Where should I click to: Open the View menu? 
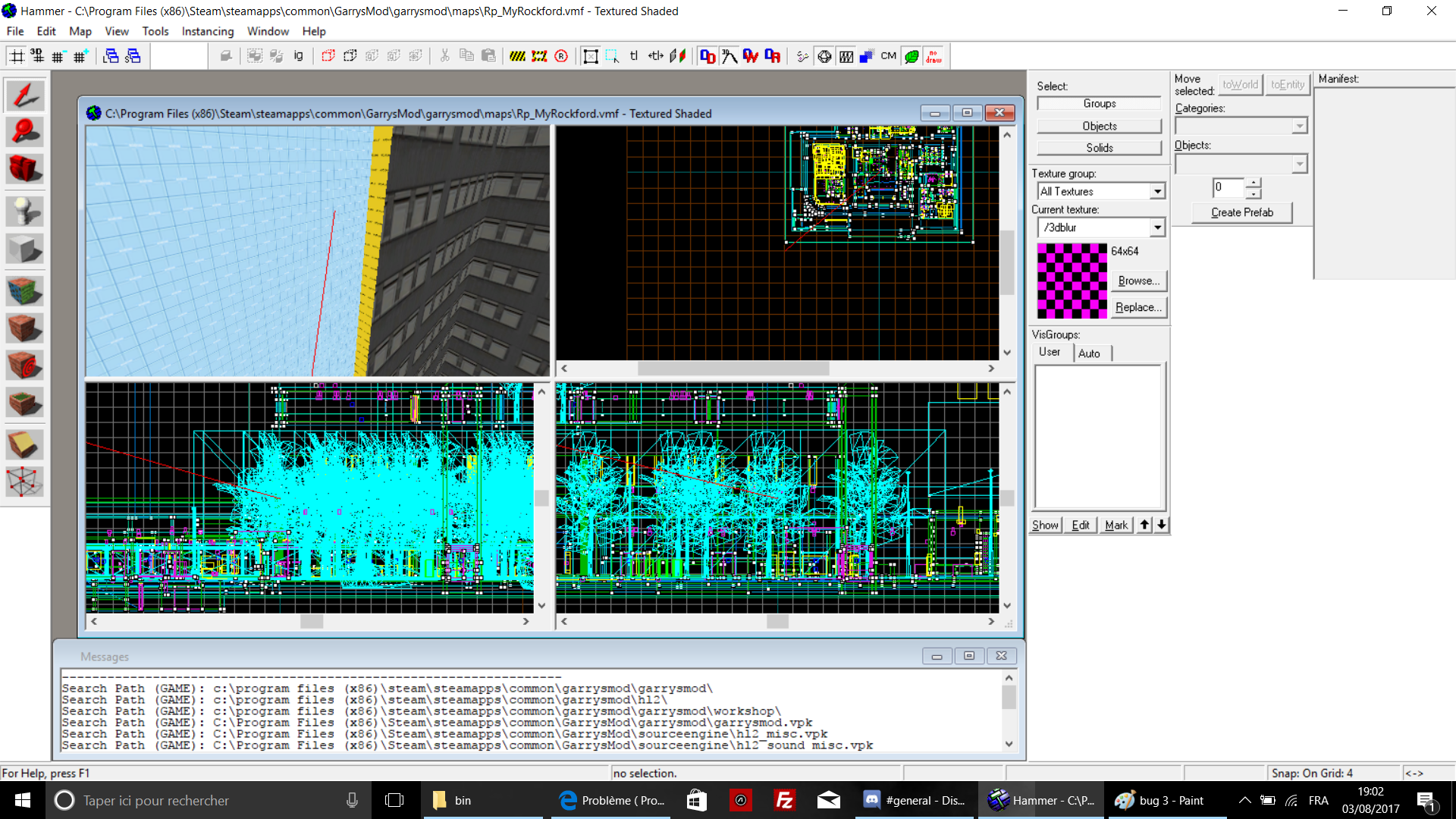tap(117, 31)
